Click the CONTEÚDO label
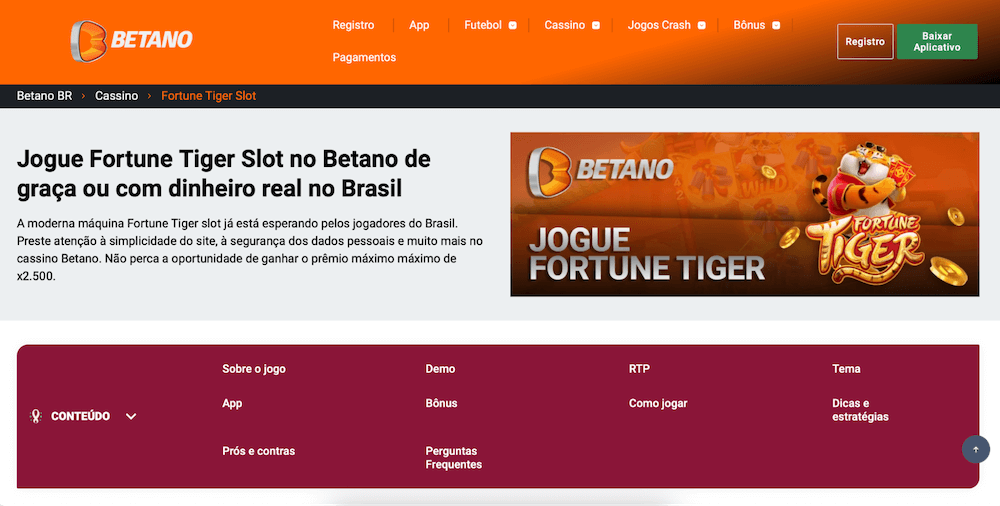This screenshot has height=506, width=1000. point(80,416)
